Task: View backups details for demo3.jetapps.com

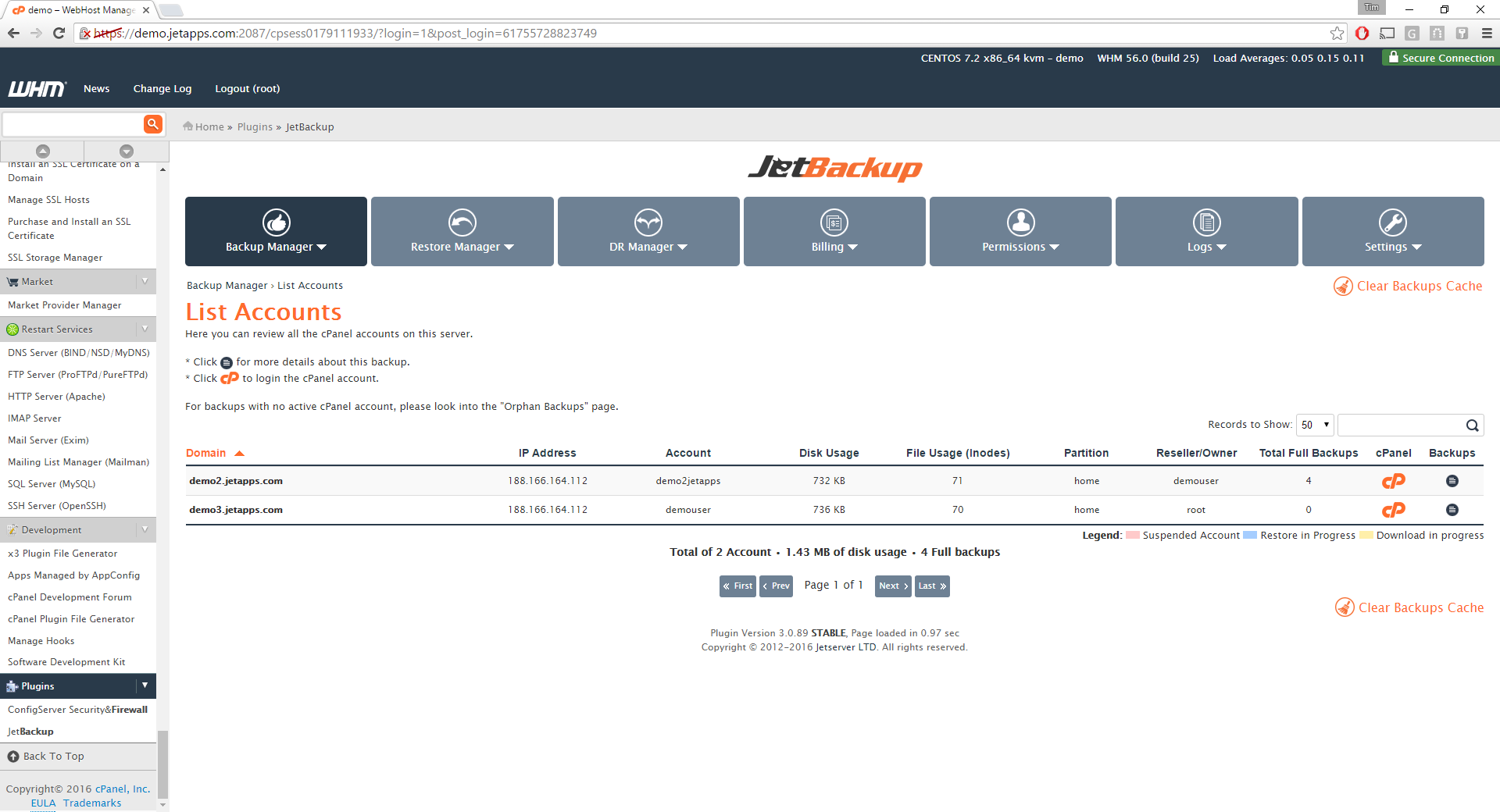Action: click(1452, 510)
